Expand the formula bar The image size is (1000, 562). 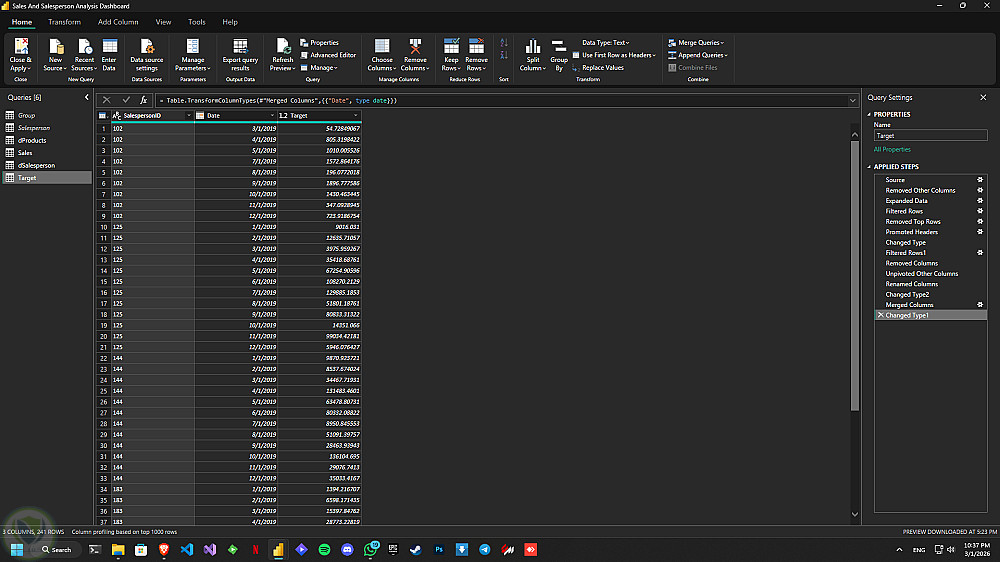click(x=852, y=100)
